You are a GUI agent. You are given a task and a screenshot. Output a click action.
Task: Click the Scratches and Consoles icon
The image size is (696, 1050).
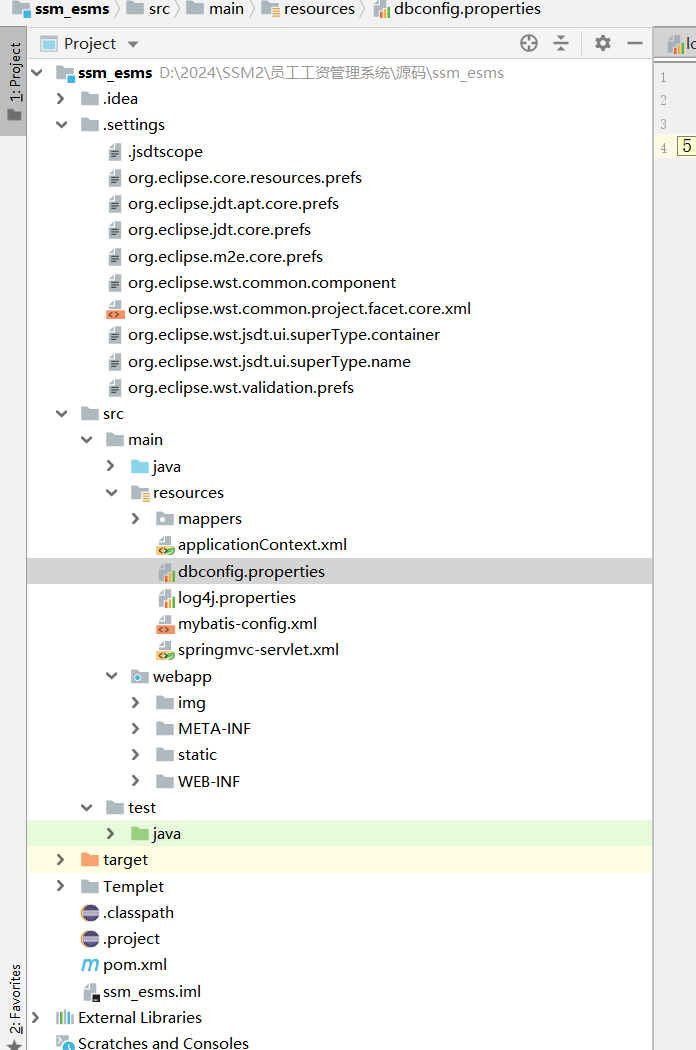click(x=65, y=1043)
